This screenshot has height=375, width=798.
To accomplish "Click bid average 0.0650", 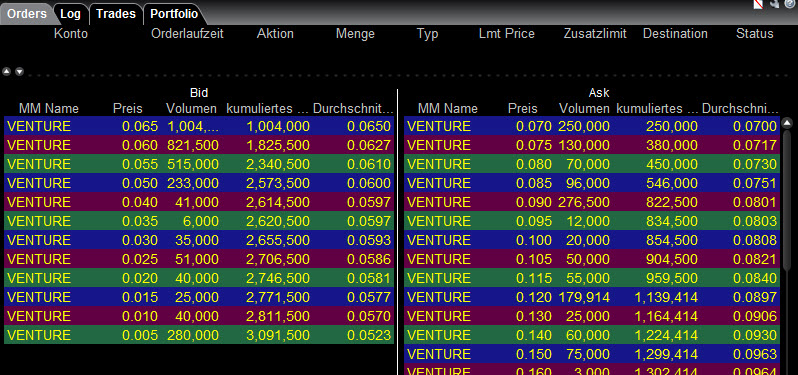I will [x=369, y=126].
